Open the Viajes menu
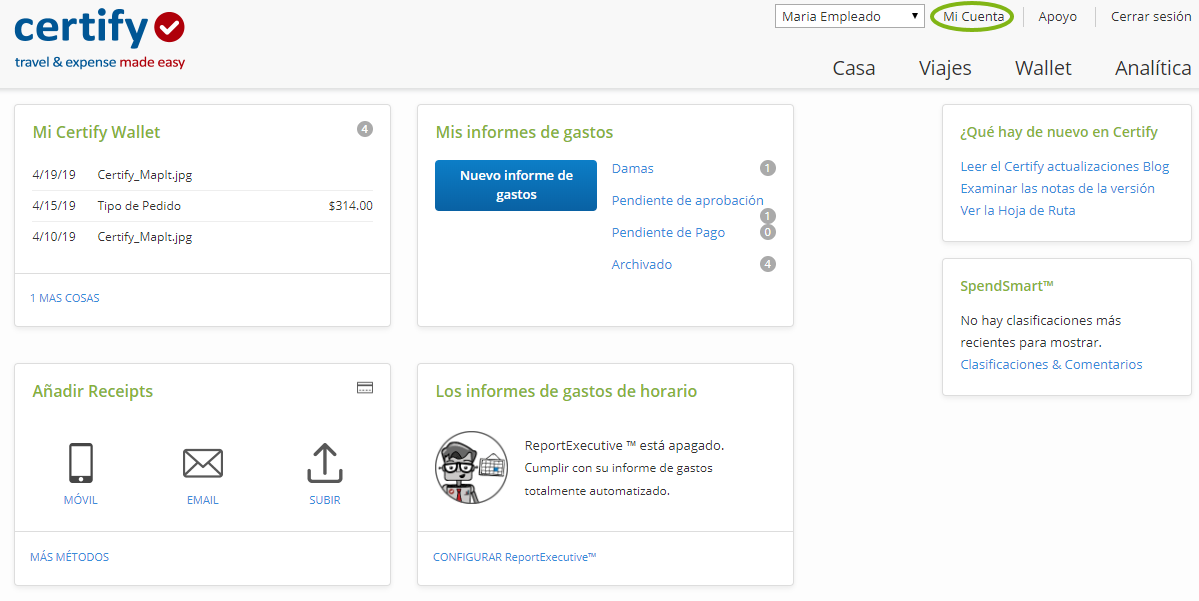This screenshot has height=601, width=1199. pos(945,68)
